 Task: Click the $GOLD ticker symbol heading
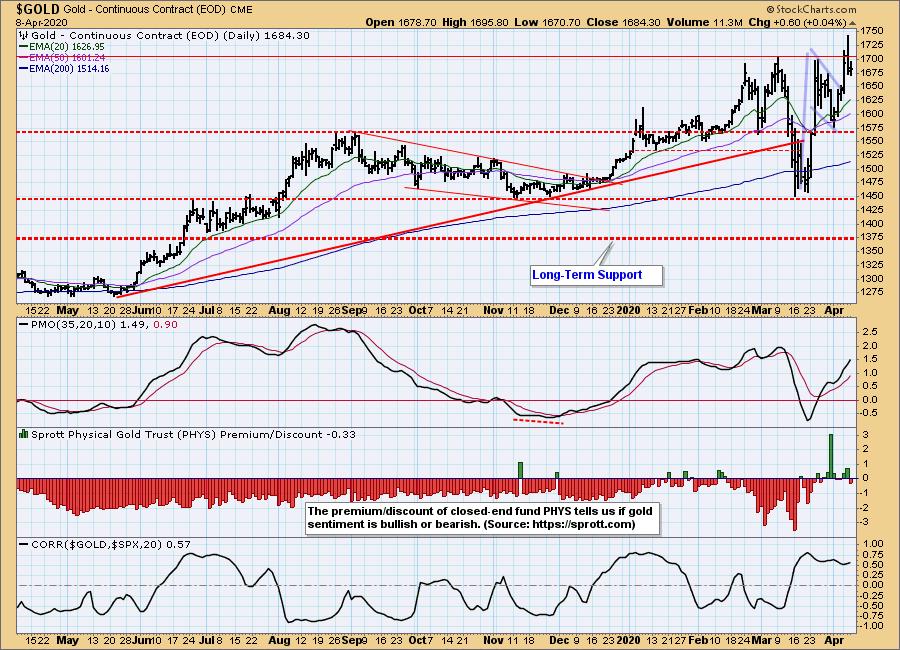[38, 9]
